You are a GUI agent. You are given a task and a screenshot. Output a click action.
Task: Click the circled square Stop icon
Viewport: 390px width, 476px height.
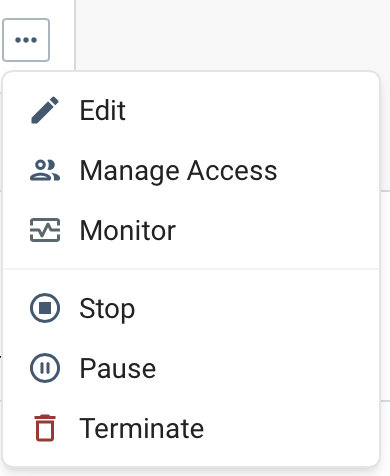pyautogui.click(x=45, y=308)
